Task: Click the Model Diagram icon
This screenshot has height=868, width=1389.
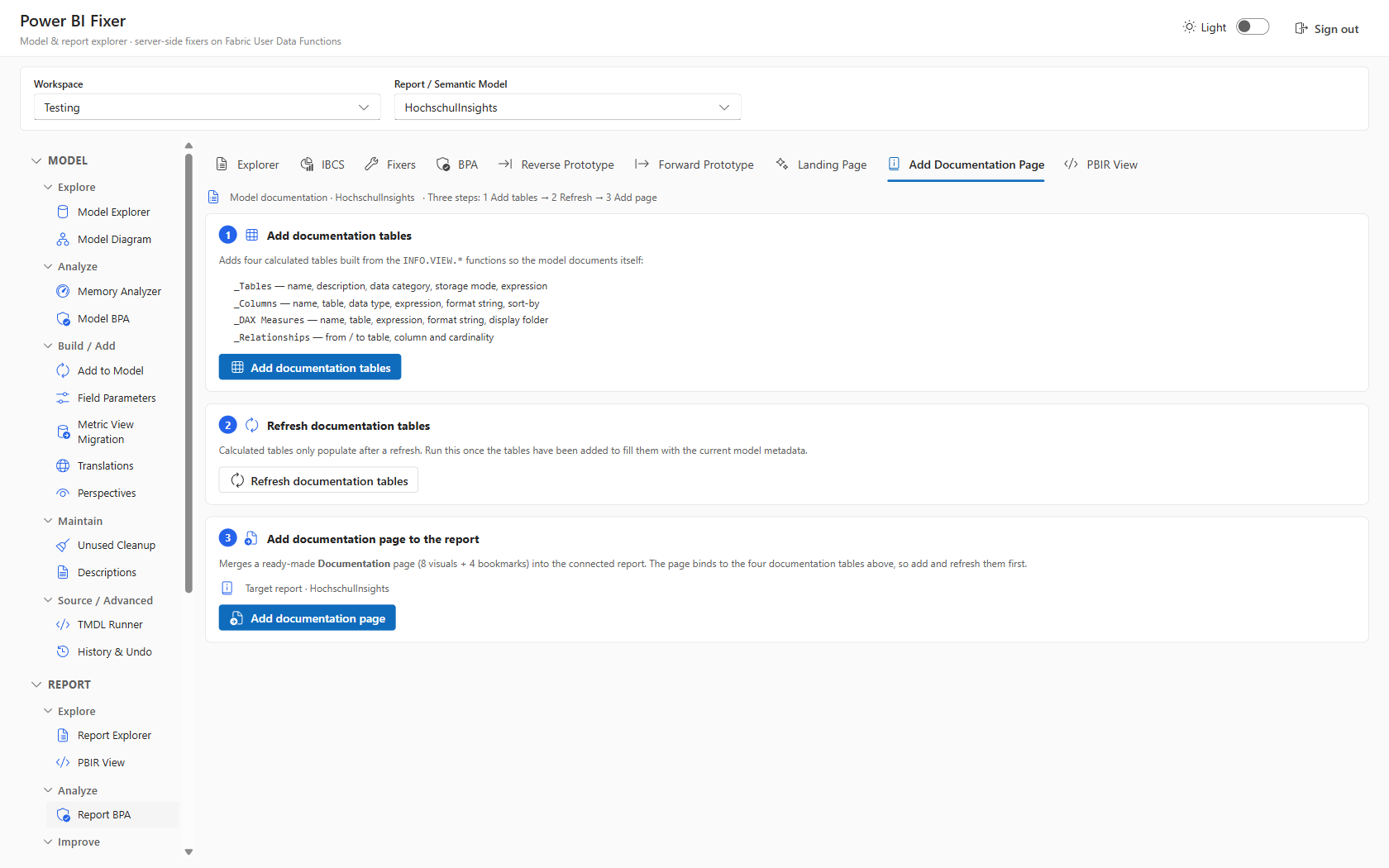Action: click(x=63, y=239)
